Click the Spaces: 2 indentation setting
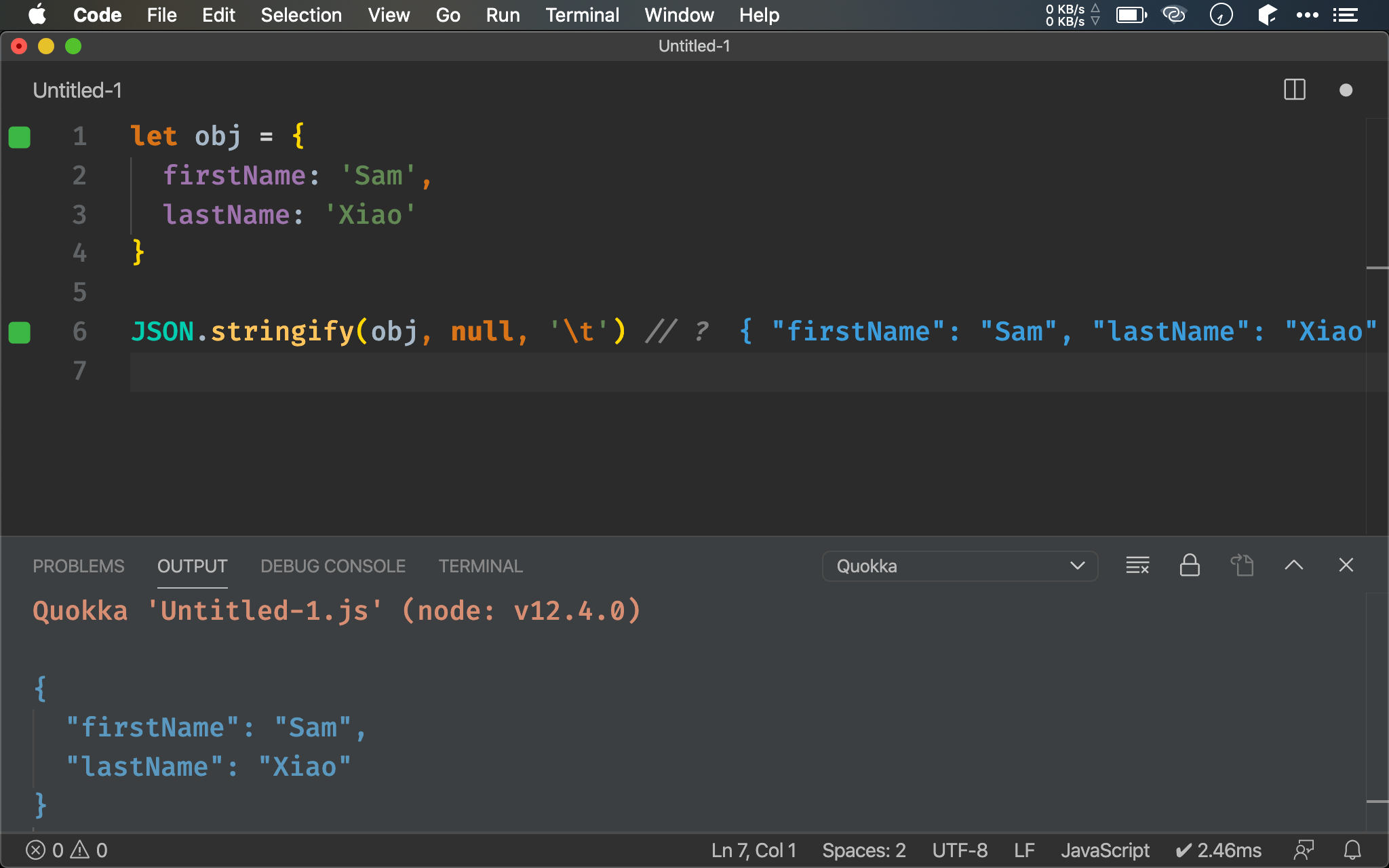Viewport: 1389px width, 868px height. (863, 850)
